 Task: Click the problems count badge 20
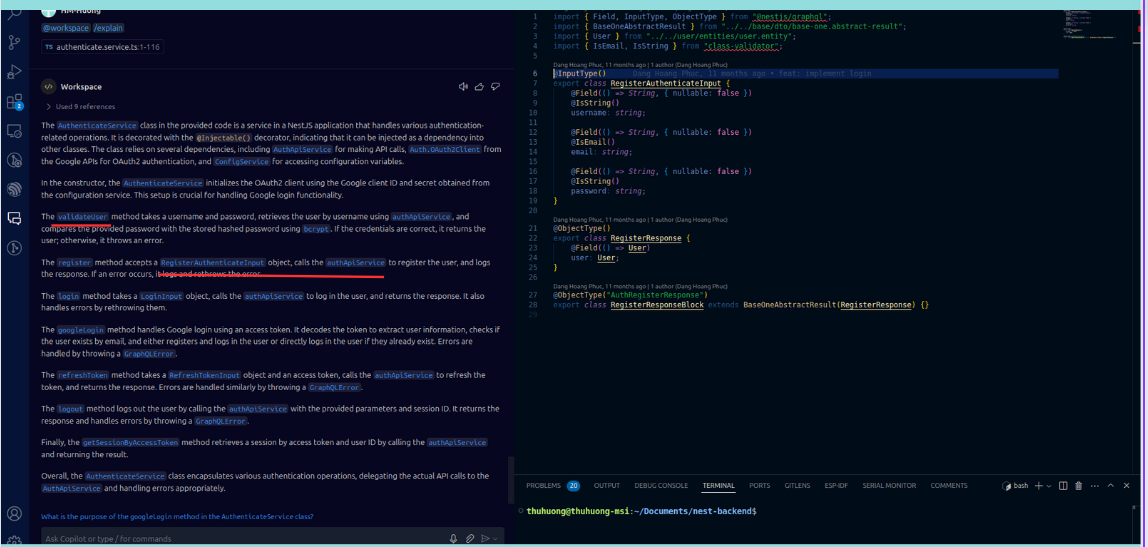point(573,485)
